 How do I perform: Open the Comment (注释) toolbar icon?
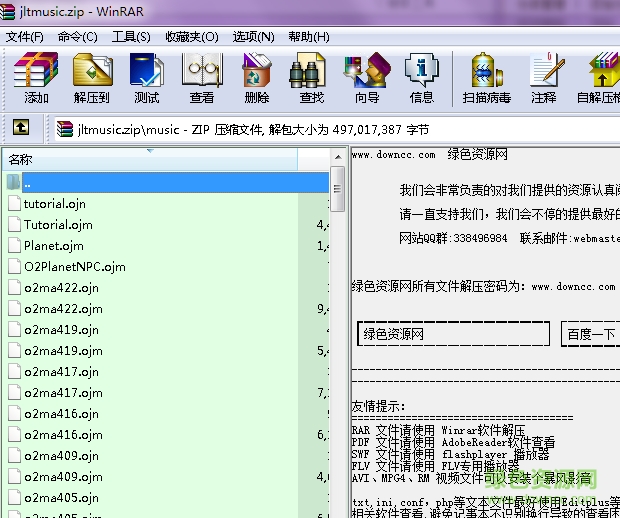(x=545, y=78)
